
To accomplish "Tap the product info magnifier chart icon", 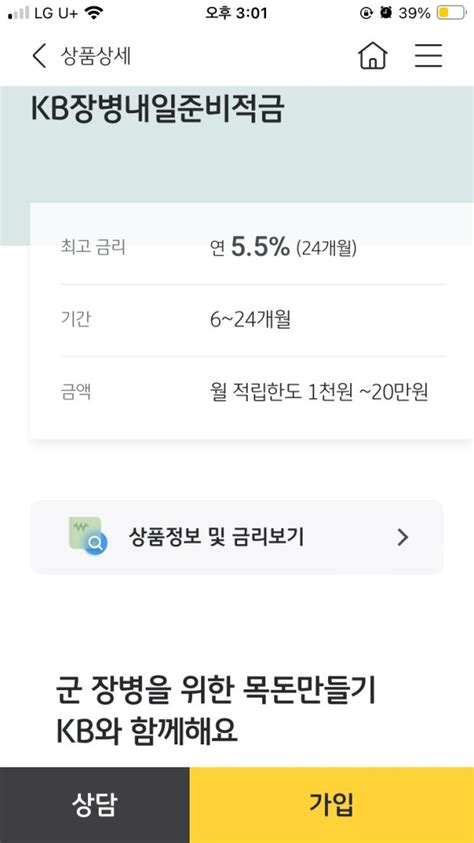I will pos(88,536).
